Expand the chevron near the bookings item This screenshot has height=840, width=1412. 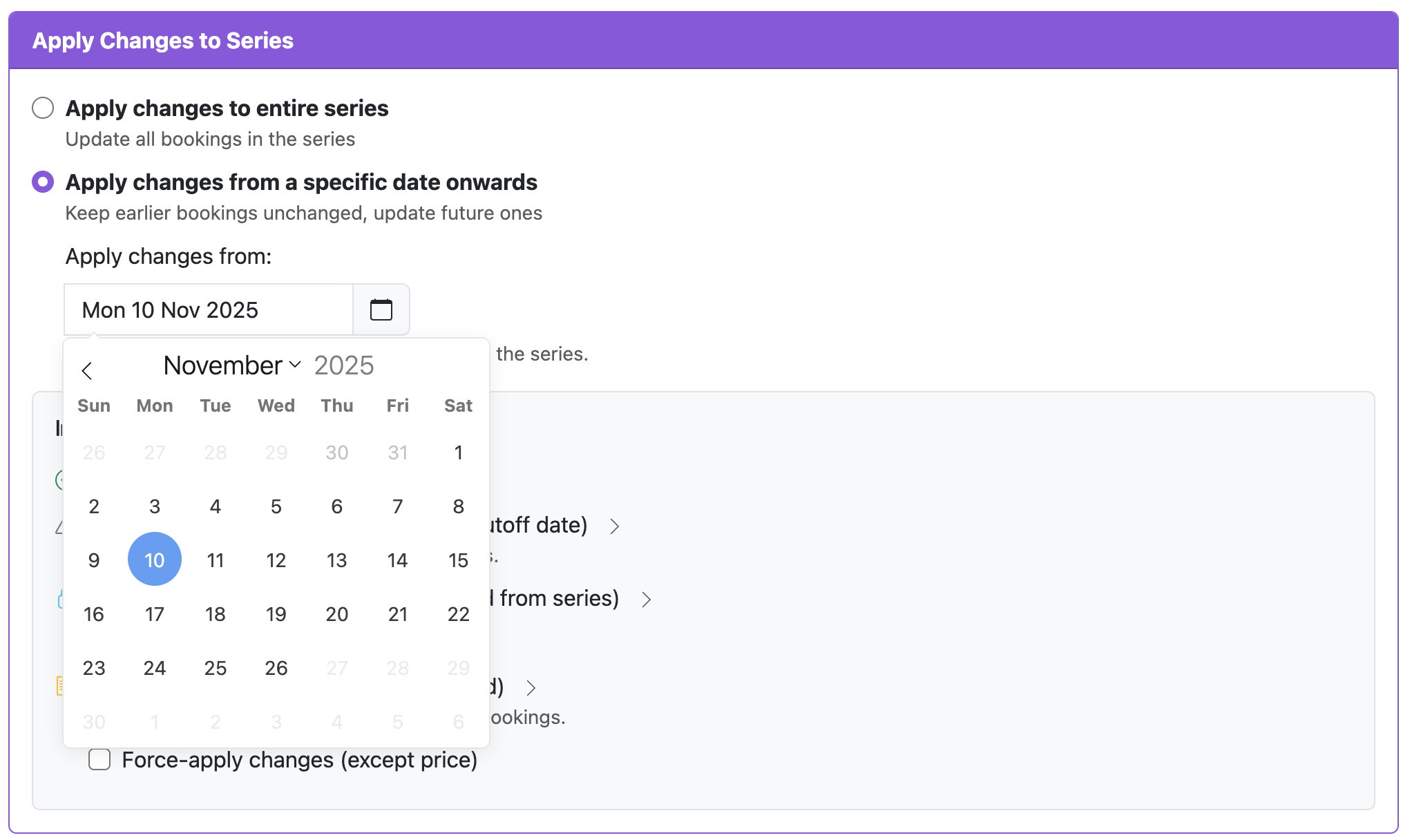[x=532, y=687]
